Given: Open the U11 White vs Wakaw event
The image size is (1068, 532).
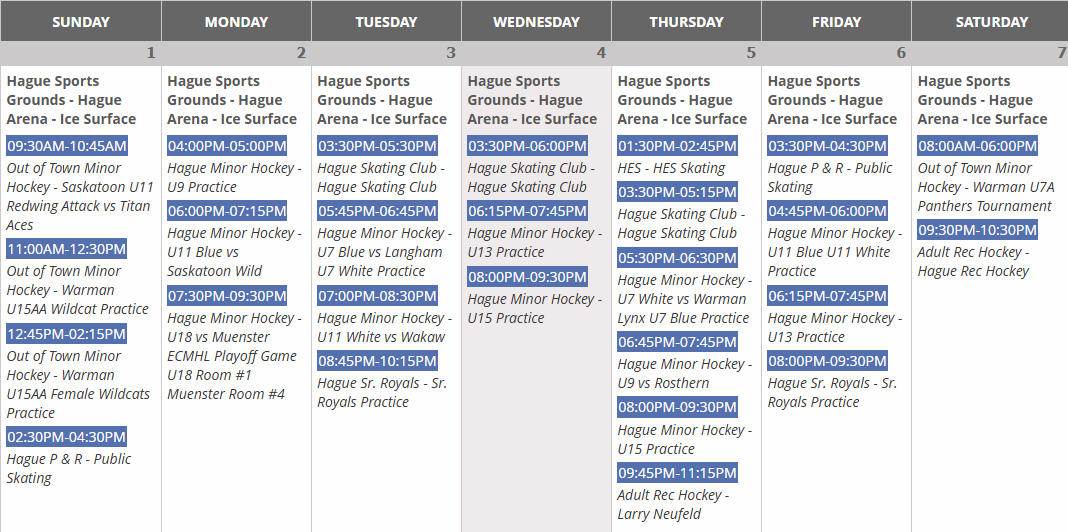Looking at the screenshot, I should click(x=381, y=327).
